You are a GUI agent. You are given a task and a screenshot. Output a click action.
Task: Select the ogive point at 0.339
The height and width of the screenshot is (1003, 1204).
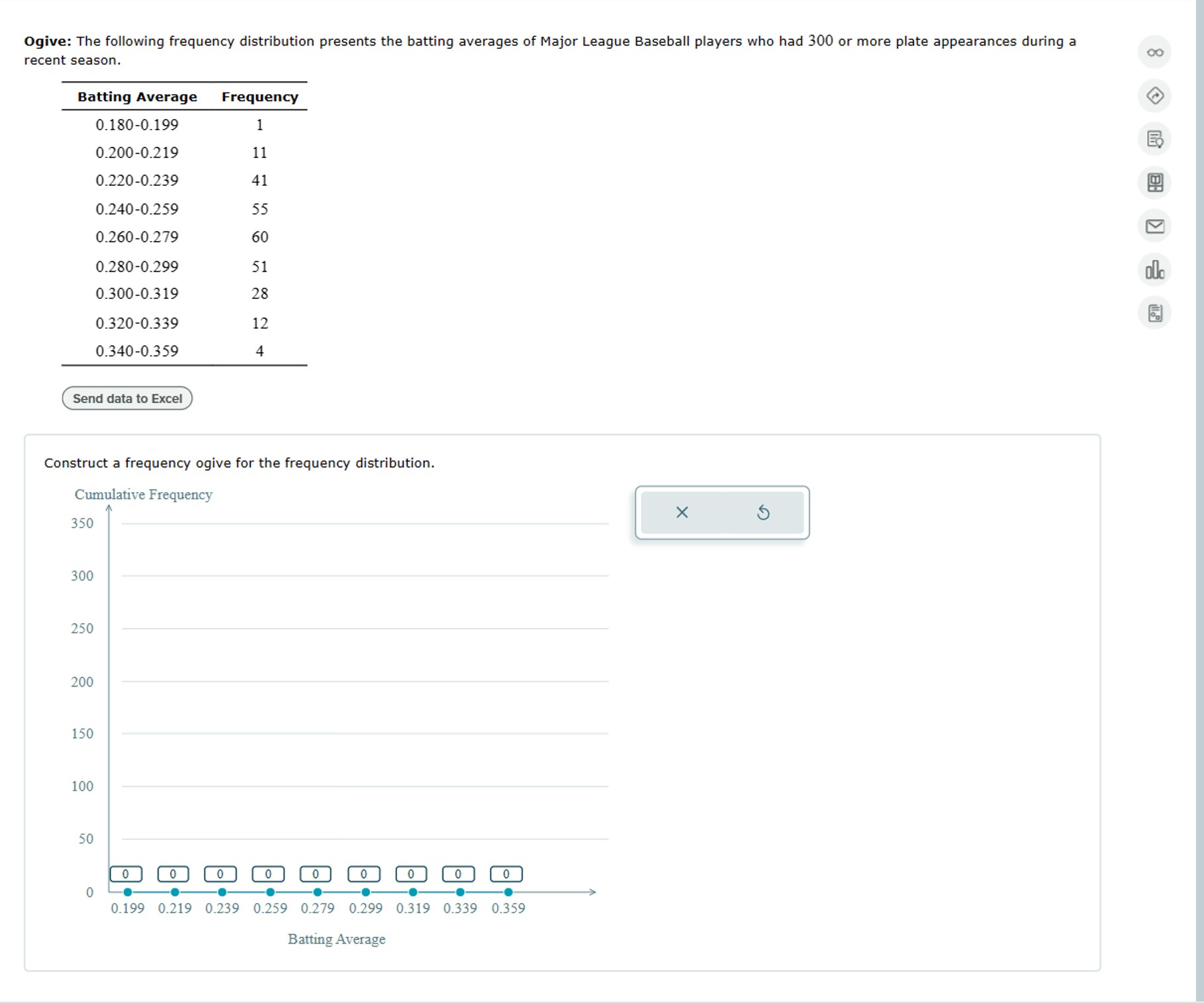[x=460, y=892]
